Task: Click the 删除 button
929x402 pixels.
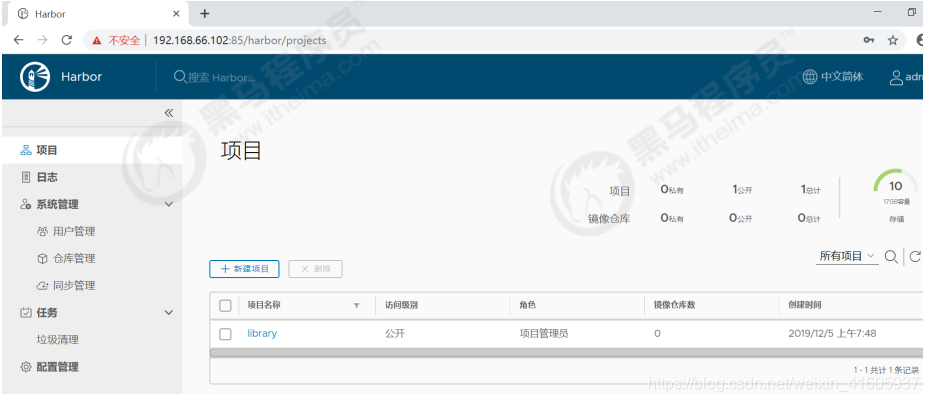Action: (315, 269)
